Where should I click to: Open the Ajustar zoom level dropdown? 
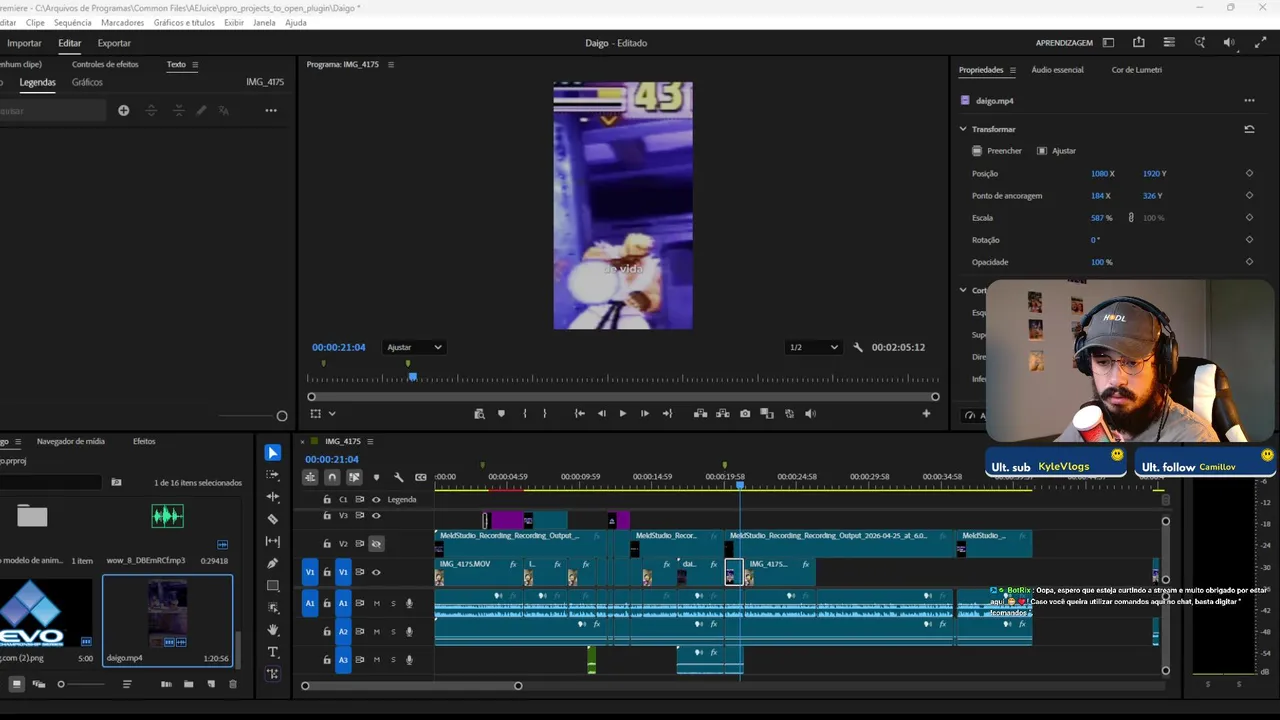click(x=414, y=347)
